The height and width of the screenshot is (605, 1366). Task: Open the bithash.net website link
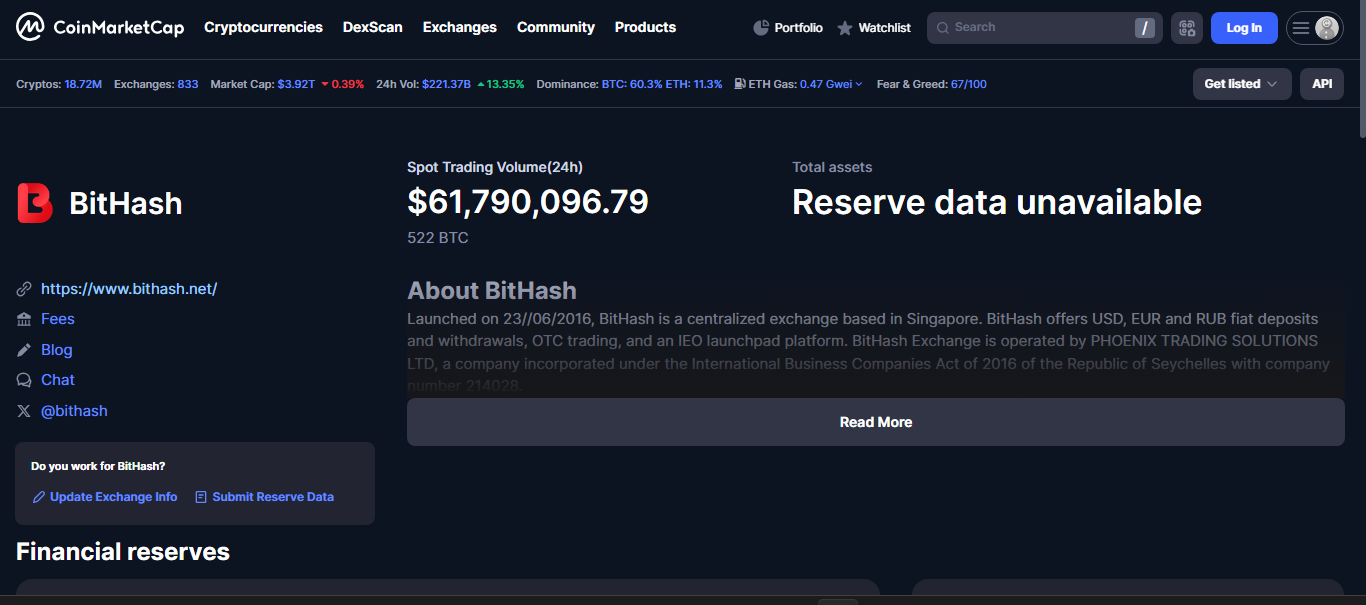coord(129,289)
